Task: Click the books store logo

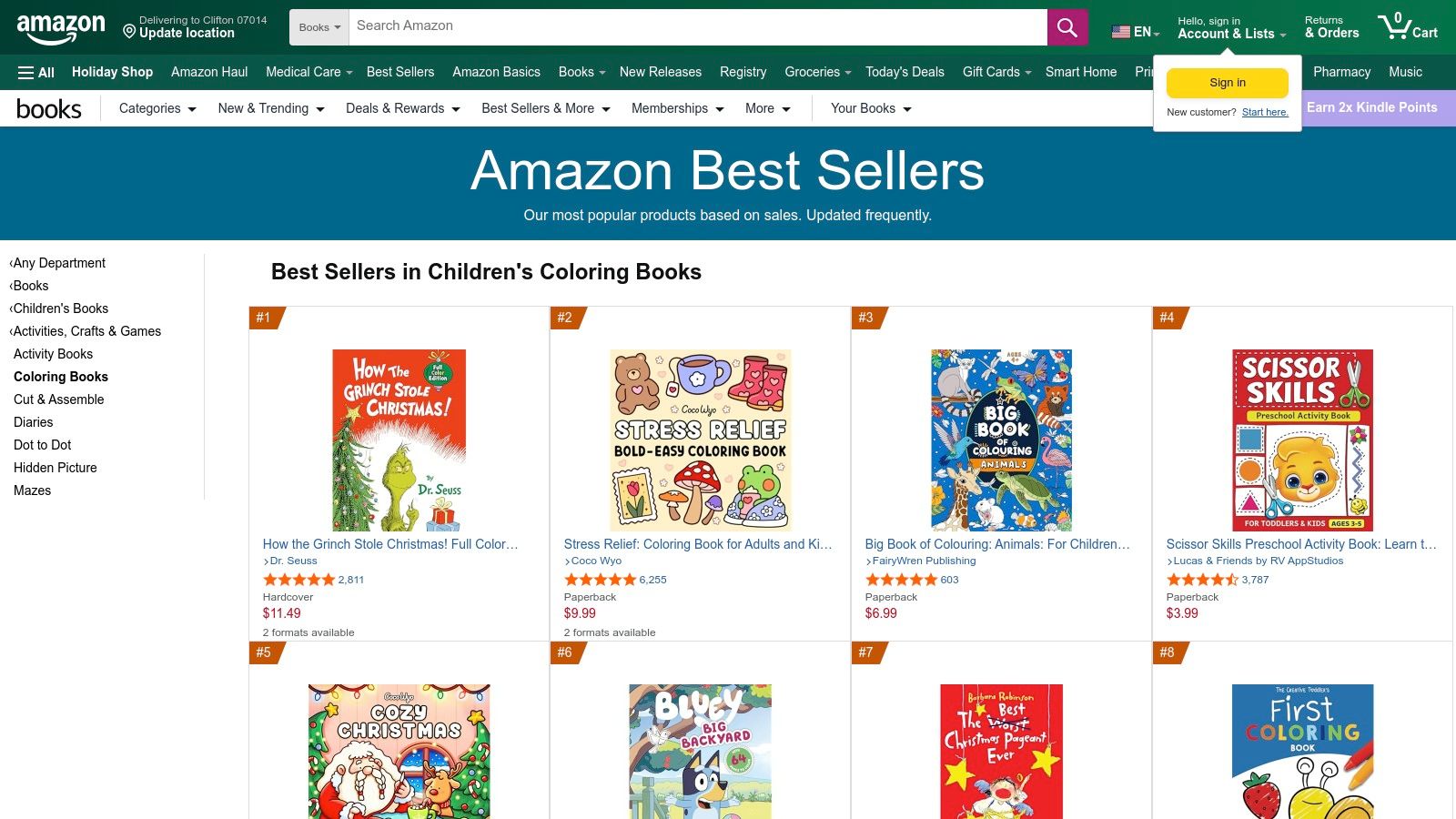Action: click(x=49, y=108)
